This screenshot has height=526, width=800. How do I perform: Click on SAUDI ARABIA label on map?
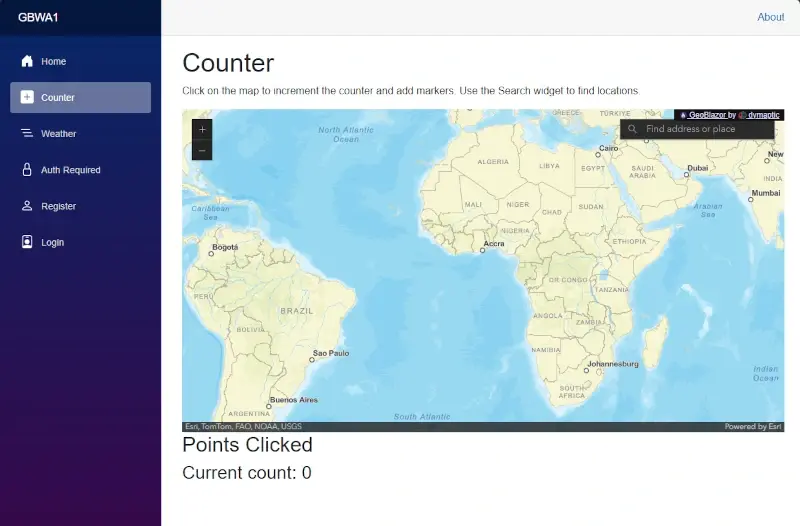(642, 171)
